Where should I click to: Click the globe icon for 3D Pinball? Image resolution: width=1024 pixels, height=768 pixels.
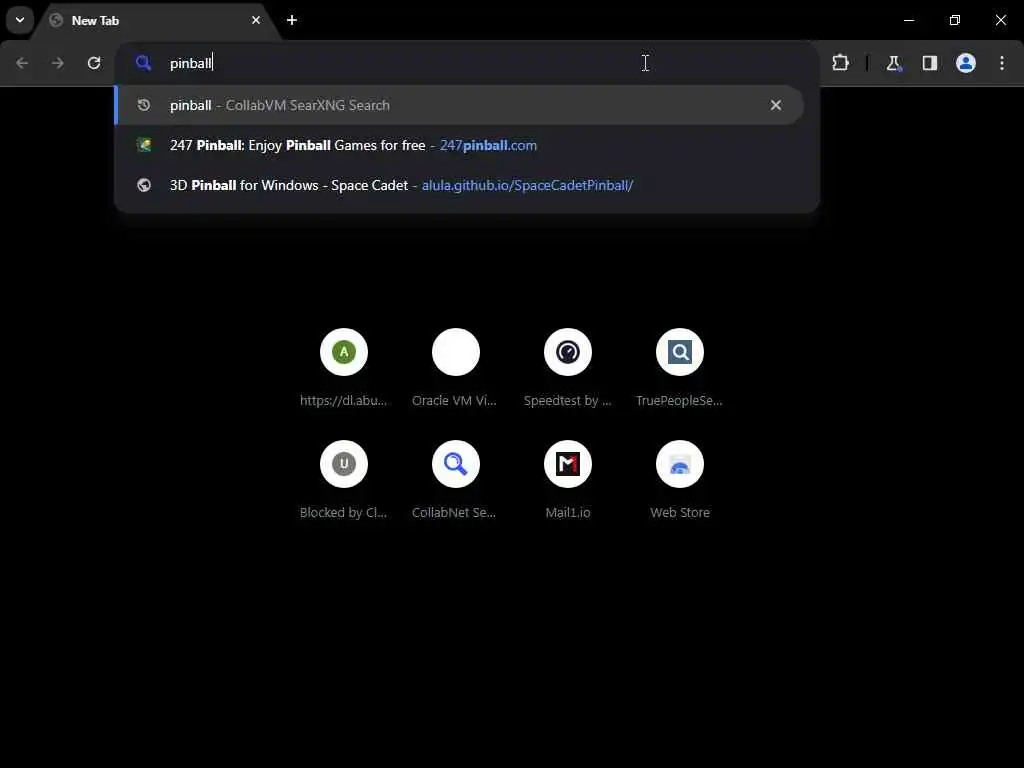144,185
